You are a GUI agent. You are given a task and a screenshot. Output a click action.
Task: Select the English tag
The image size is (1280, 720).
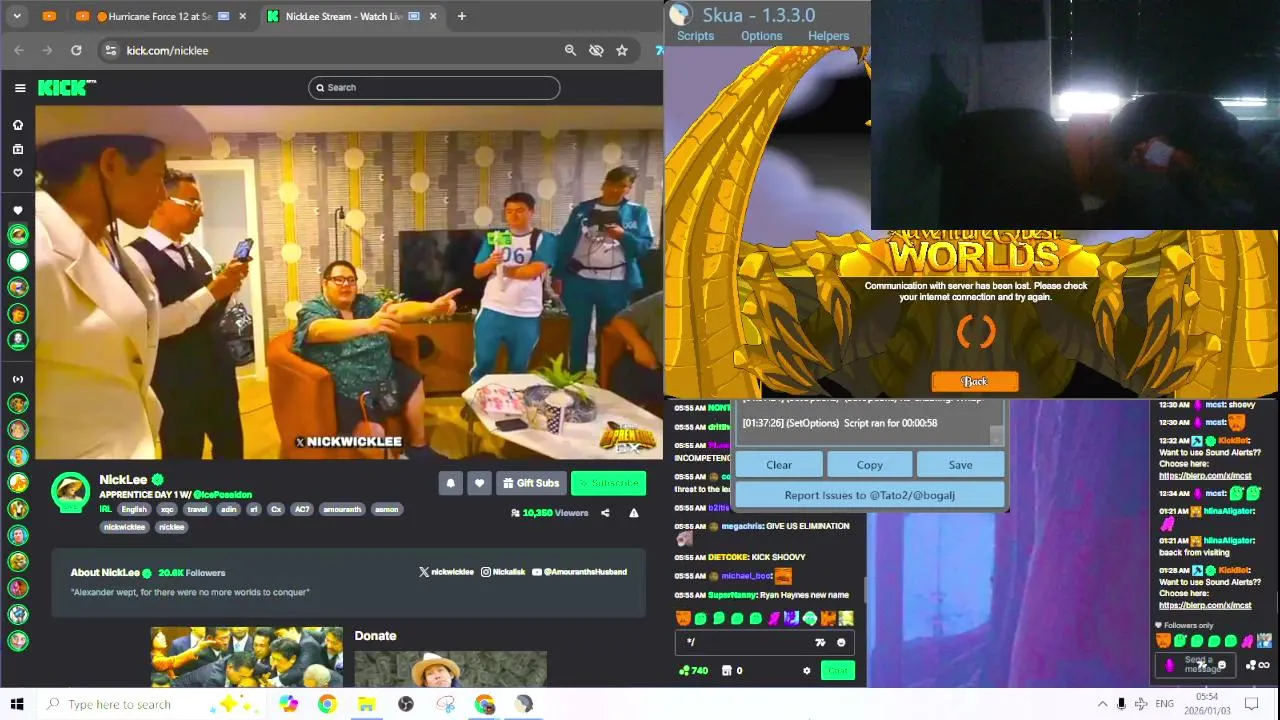coord(134,510)
